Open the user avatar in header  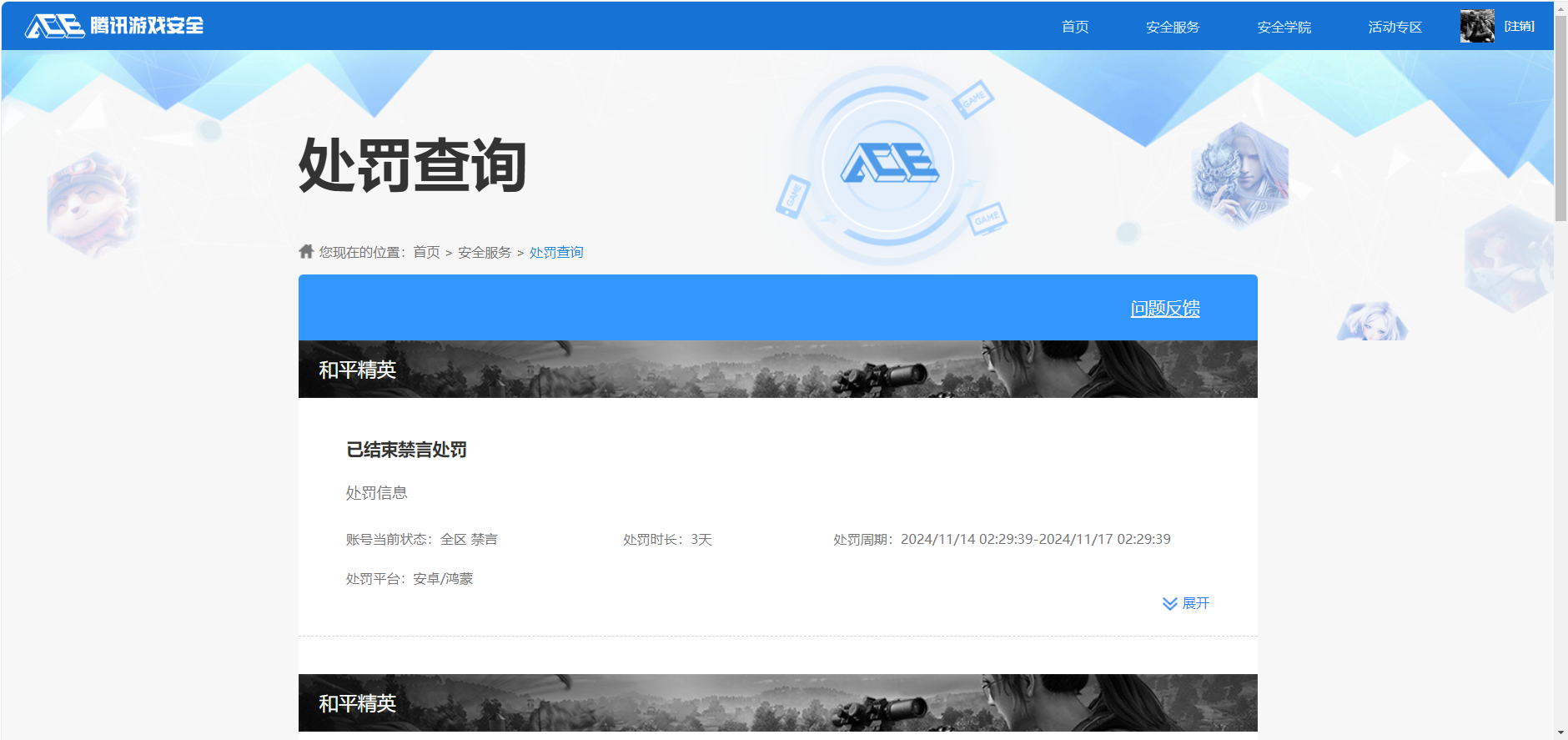(x=1476, y=26)
